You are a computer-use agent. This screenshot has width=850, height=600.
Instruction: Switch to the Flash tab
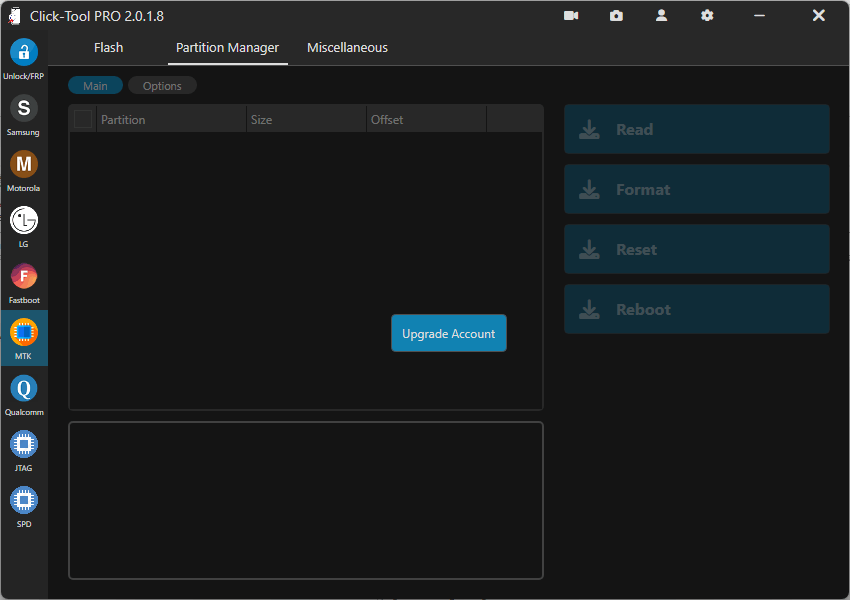pos(108,47)
